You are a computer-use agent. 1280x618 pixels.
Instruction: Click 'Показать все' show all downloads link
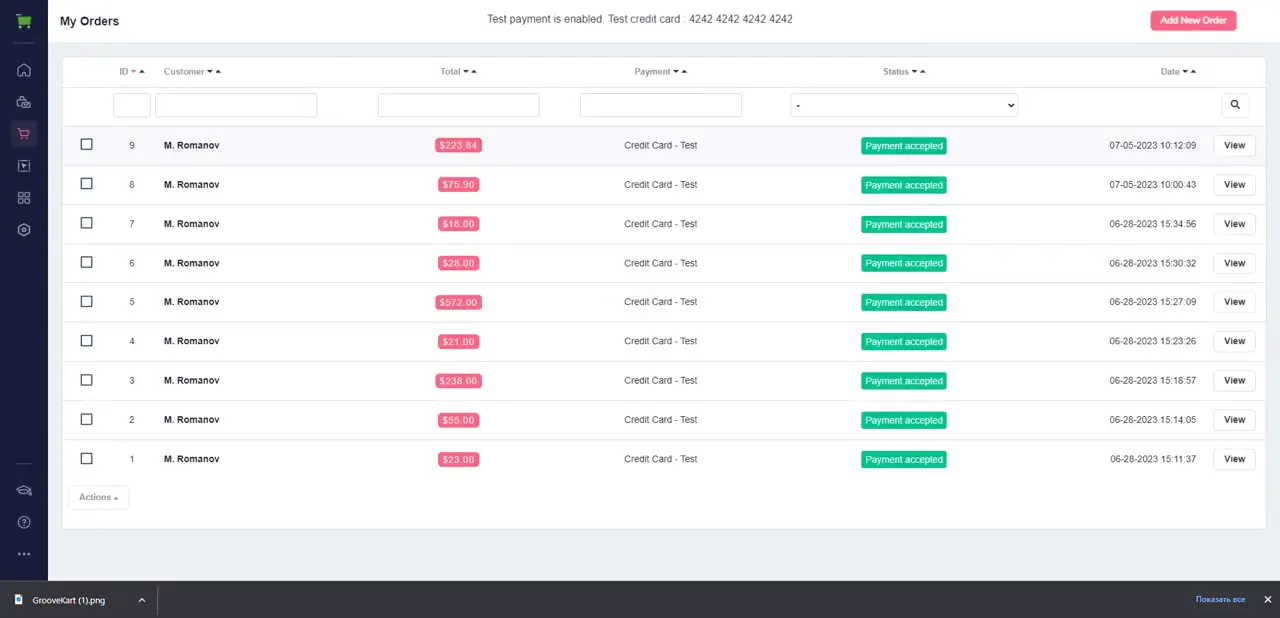pos(1220,600)
